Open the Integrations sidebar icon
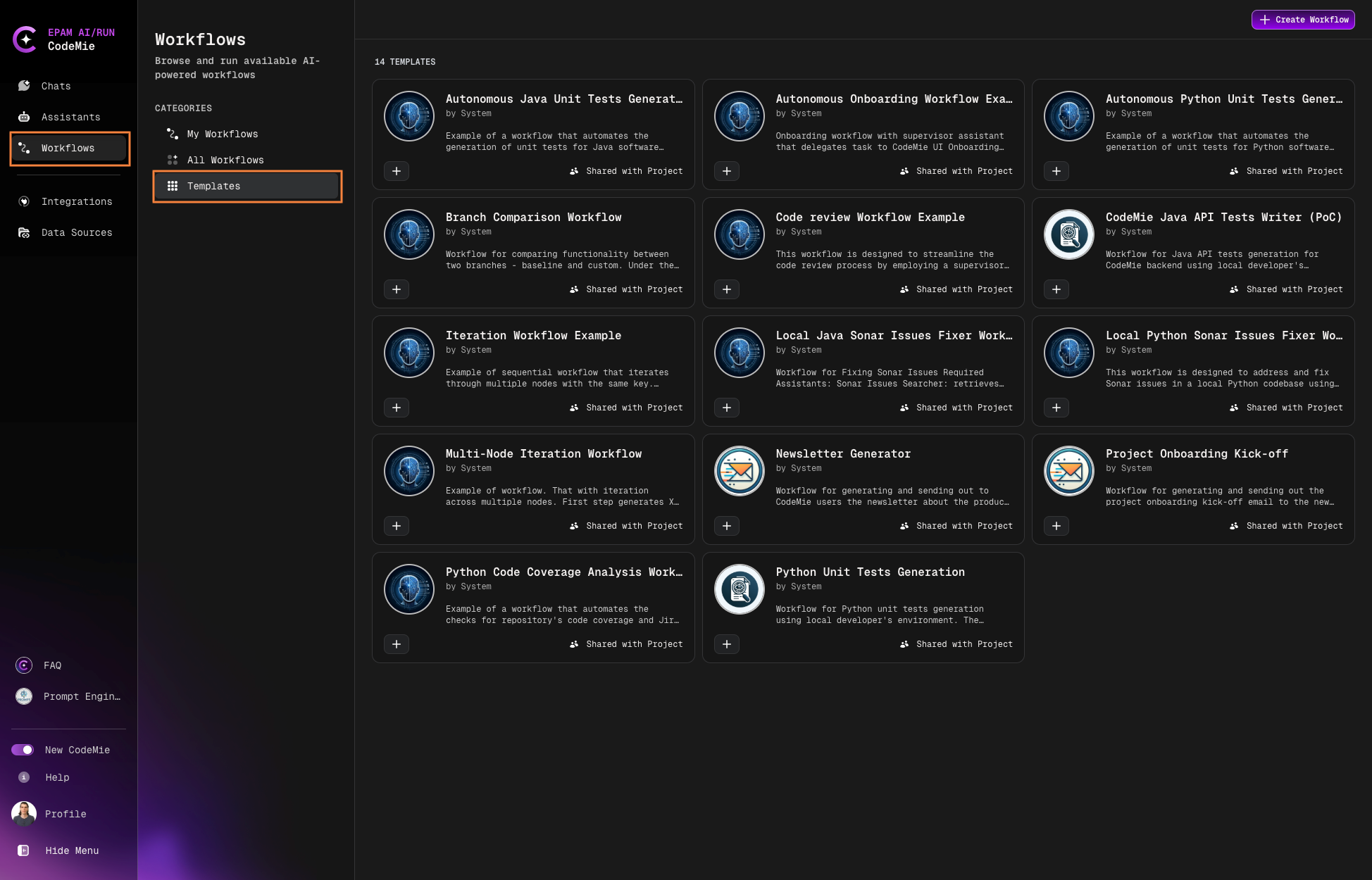The width and height of the screenshot is (1372, 880). tap(23, 201)
